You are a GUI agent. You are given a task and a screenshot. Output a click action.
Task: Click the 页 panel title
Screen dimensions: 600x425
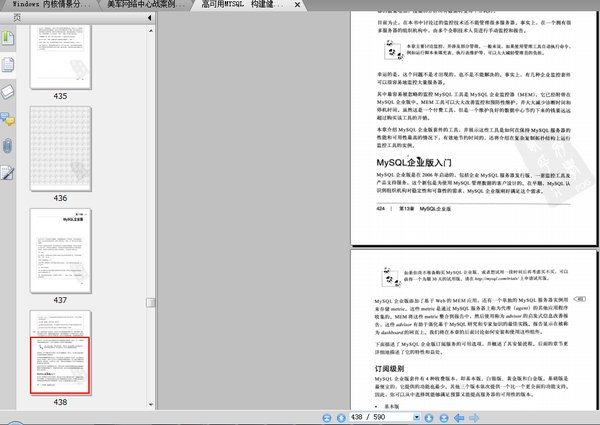coord(17,18)
